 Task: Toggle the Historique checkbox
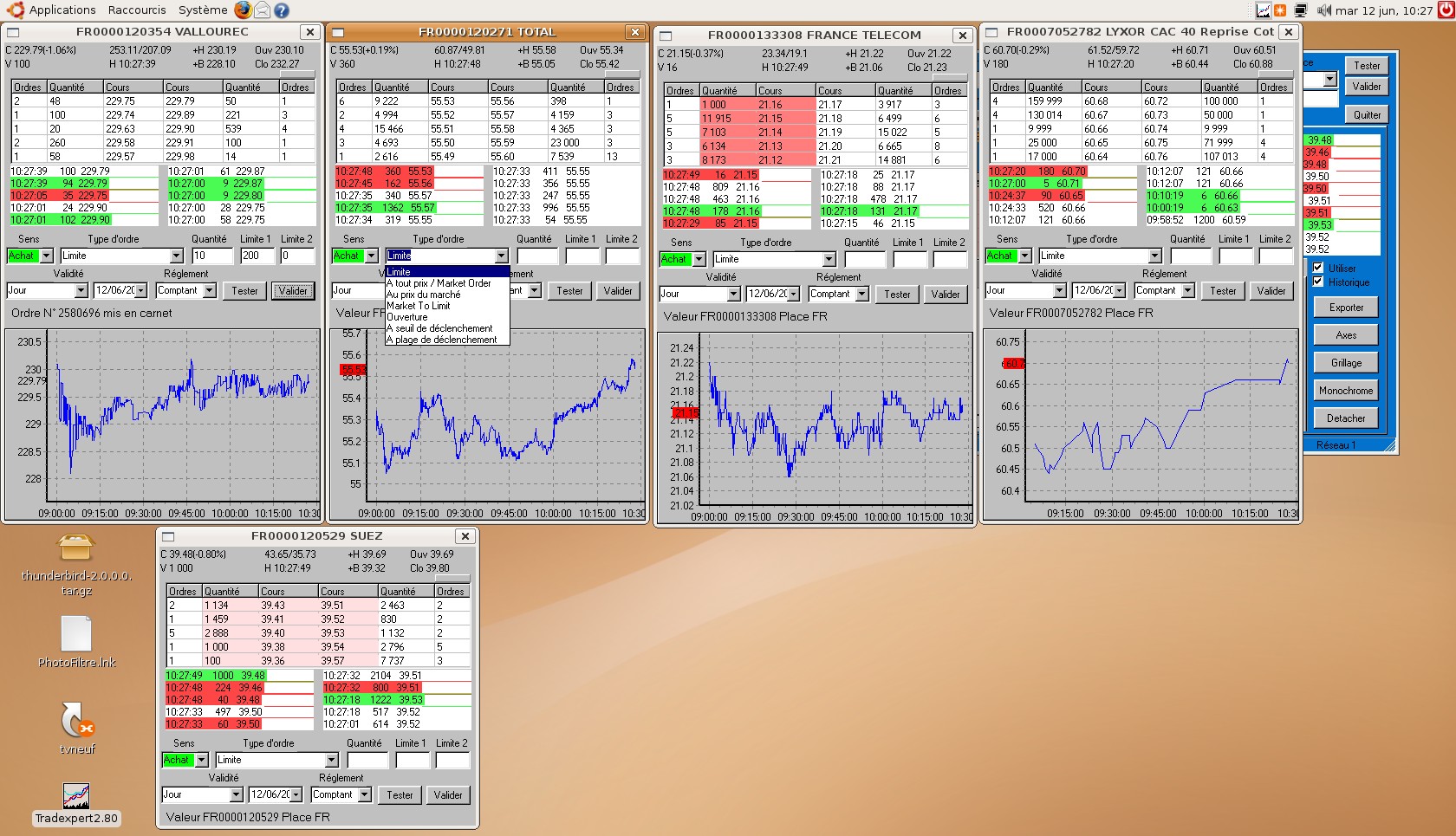click(1318, 282)
